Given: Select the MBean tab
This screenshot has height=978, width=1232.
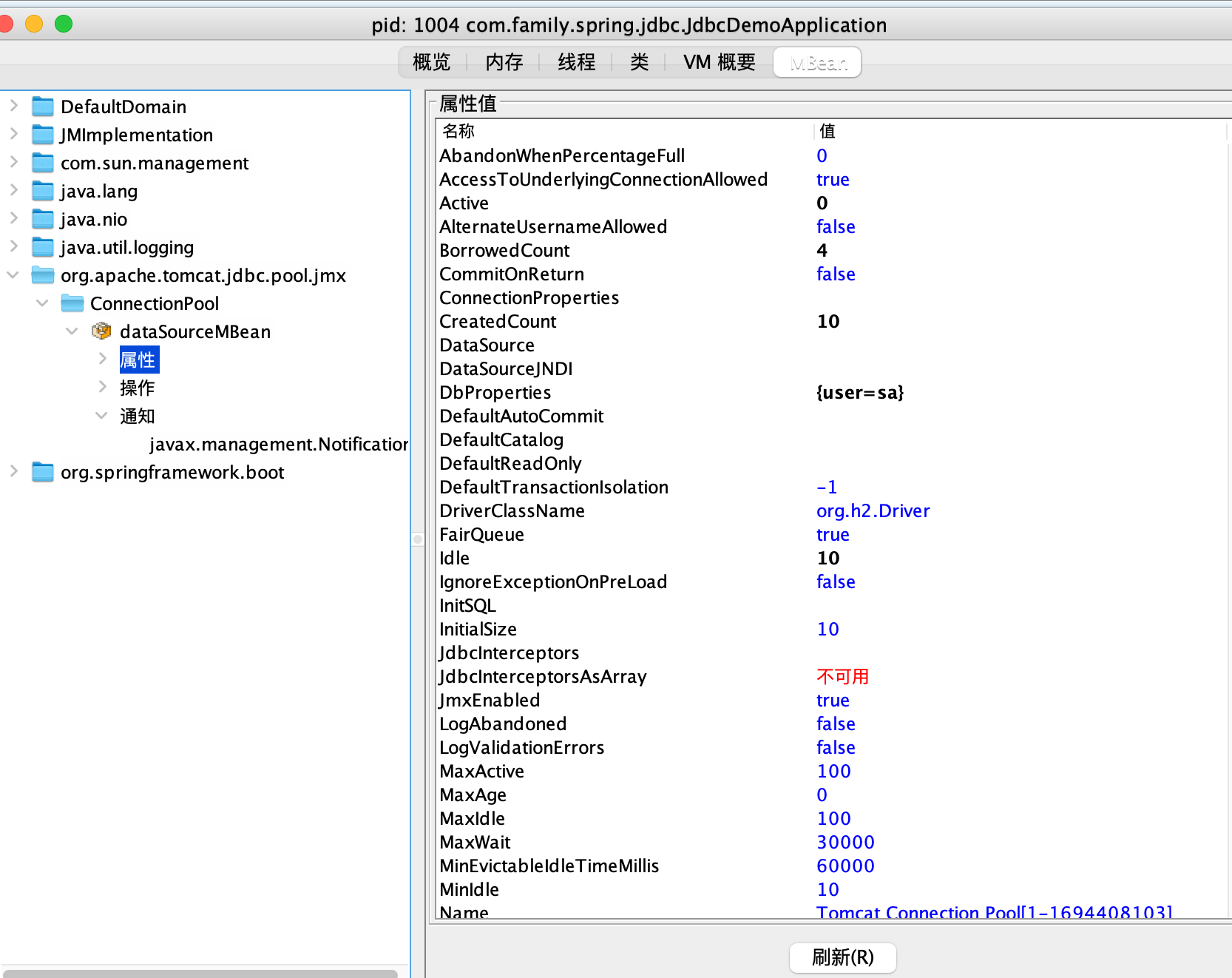Looking at the screenshot, I should point(818,63).
